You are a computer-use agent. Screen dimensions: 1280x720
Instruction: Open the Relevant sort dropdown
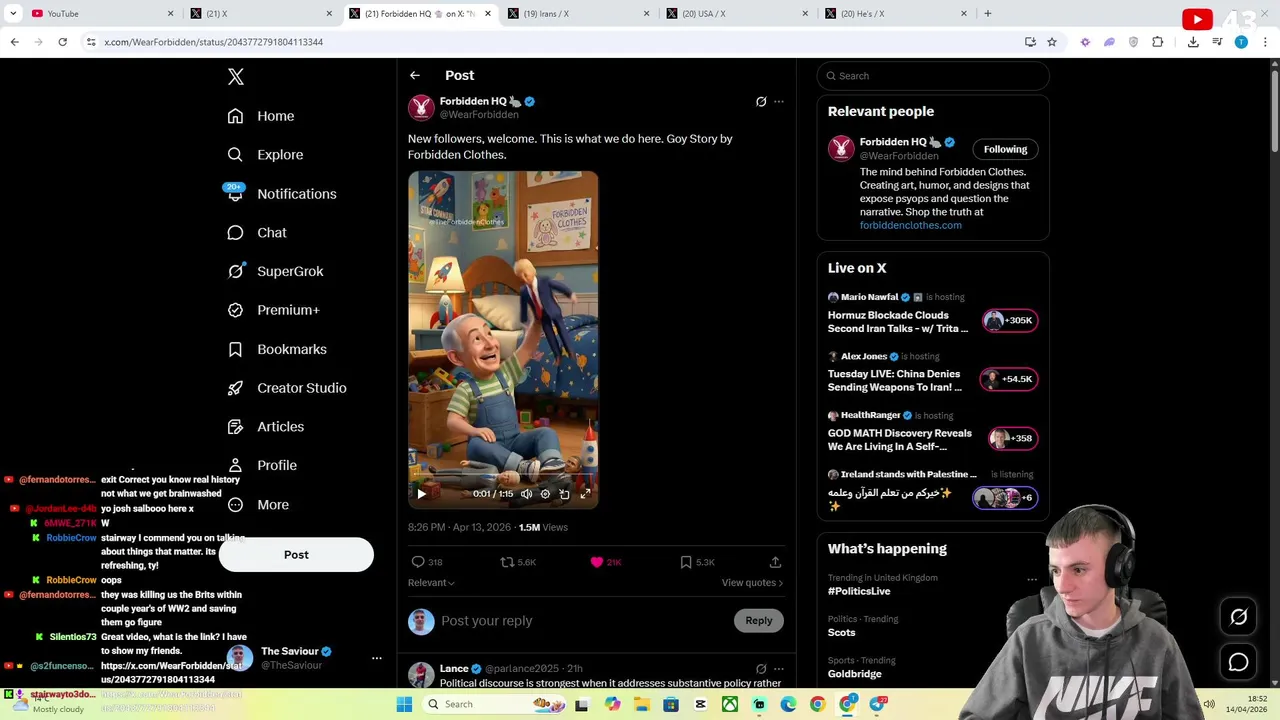pyautogui.click(x=431, y=583)
